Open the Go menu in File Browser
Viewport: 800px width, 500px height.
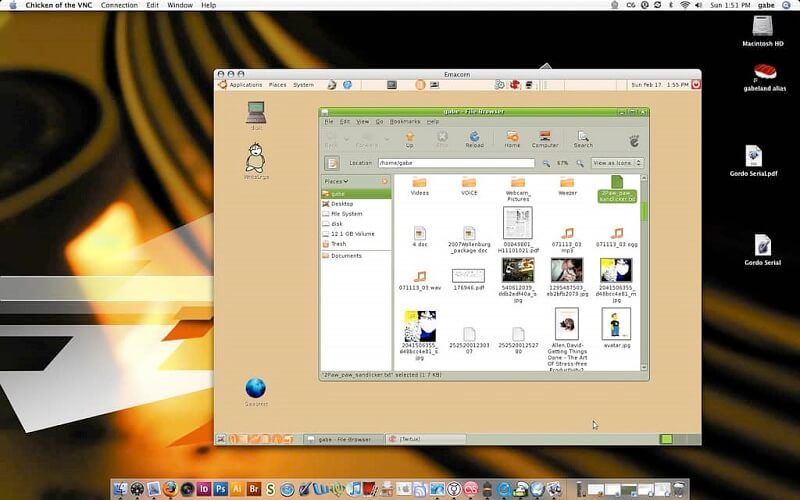click(x=379, y=121)
